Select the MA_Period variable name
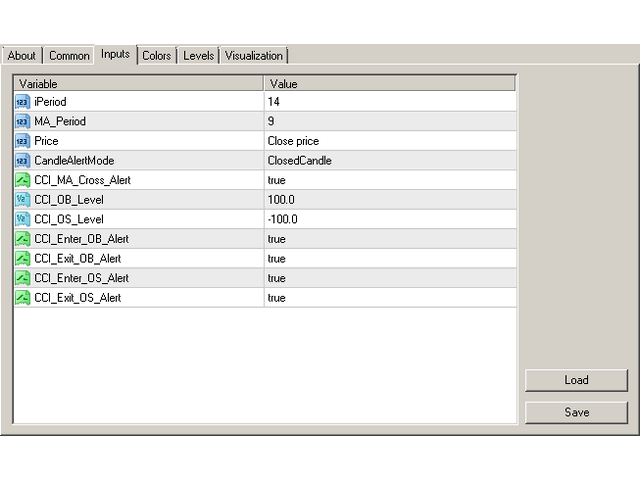Image resolution: width=640 pixels, height=480 pixels. (x=60, y=121)
